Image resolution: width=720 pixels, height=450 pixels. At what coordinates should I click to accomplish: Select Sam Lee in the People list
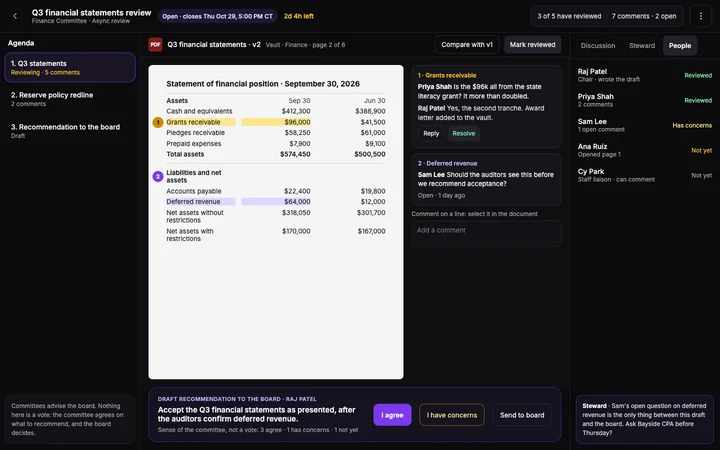pyautogui.click(x=645, y=125)
